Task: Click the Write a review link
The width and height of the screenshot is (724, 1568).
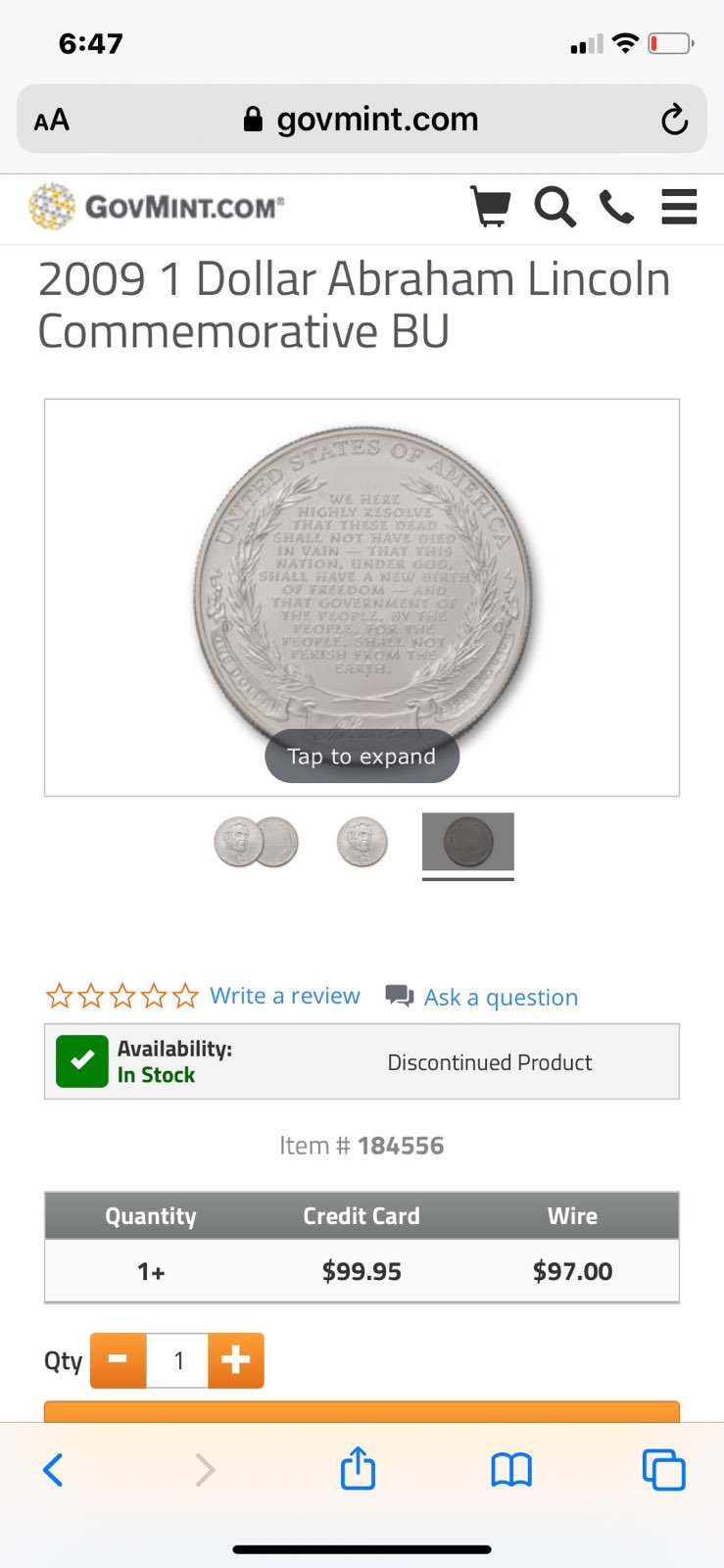Action: pyautogui.click(x=285, y=996)
